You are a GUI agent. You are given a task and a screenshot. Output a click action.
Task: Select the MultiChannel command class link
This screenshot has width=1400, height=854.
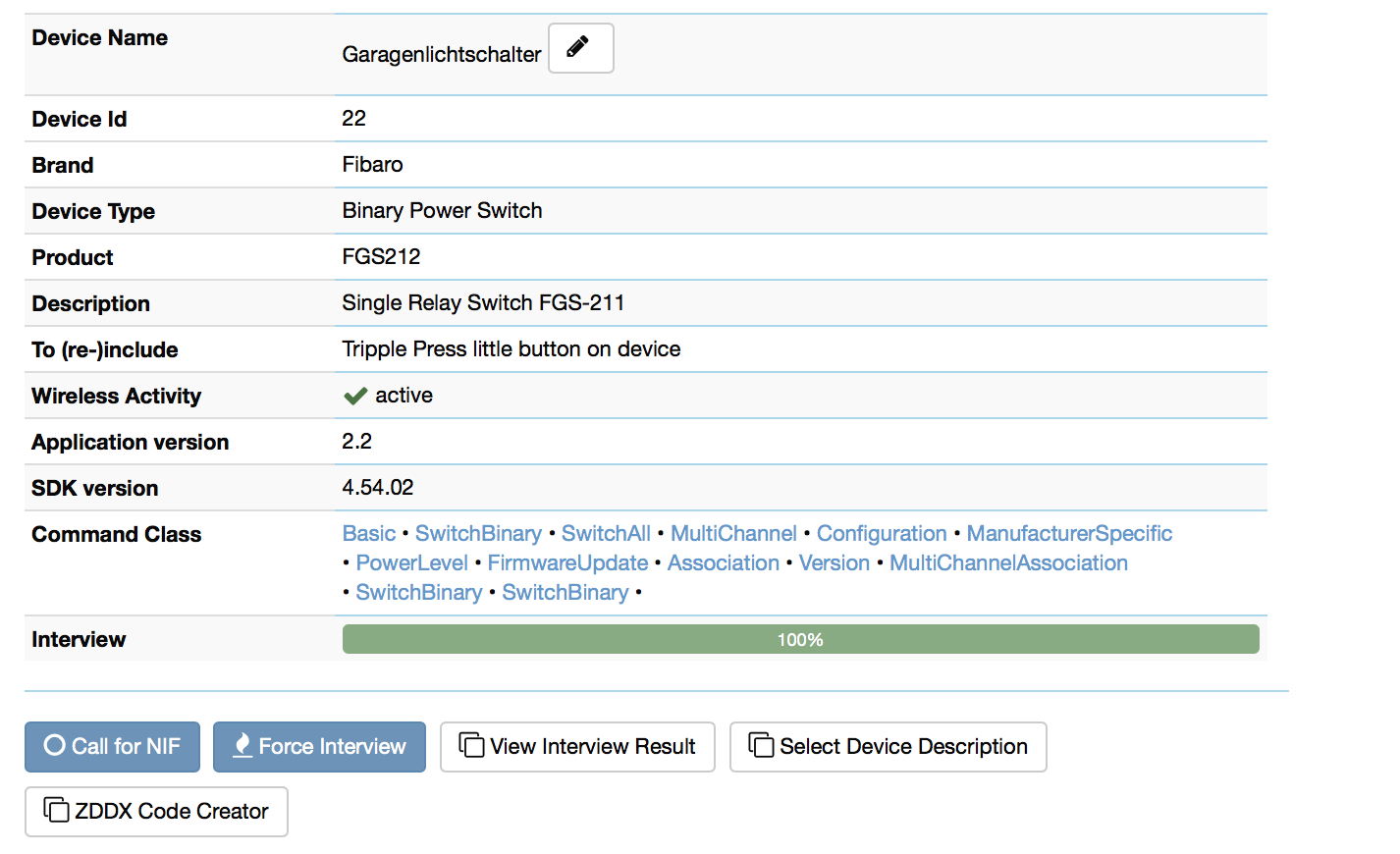[x=733, y=534]
